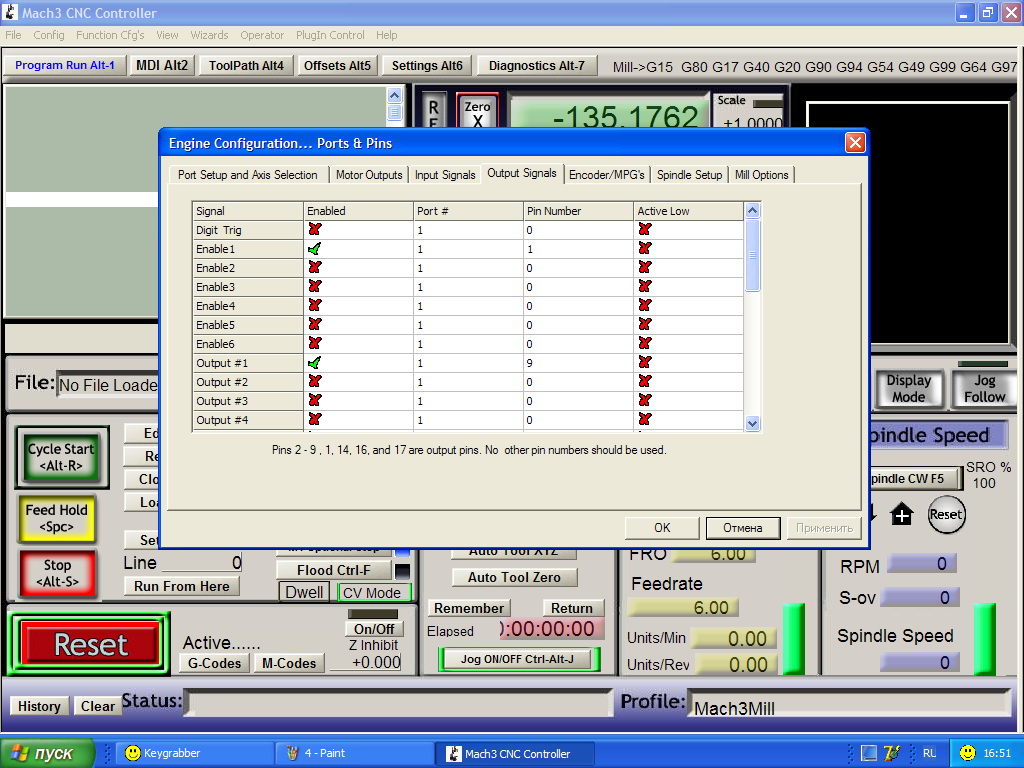
Task: Click the Отмена cancel button
Action: tap(743, 528)
